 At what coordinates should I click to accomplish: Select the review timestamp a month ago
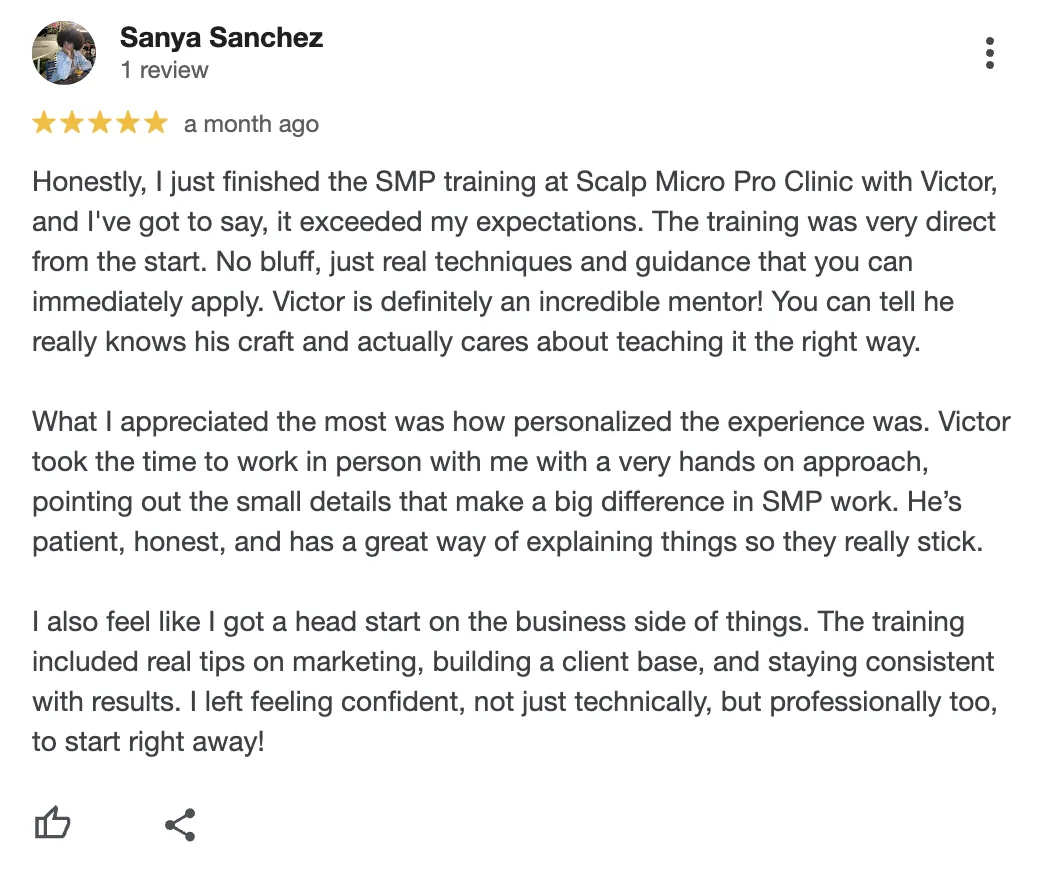tap(251, 124)
